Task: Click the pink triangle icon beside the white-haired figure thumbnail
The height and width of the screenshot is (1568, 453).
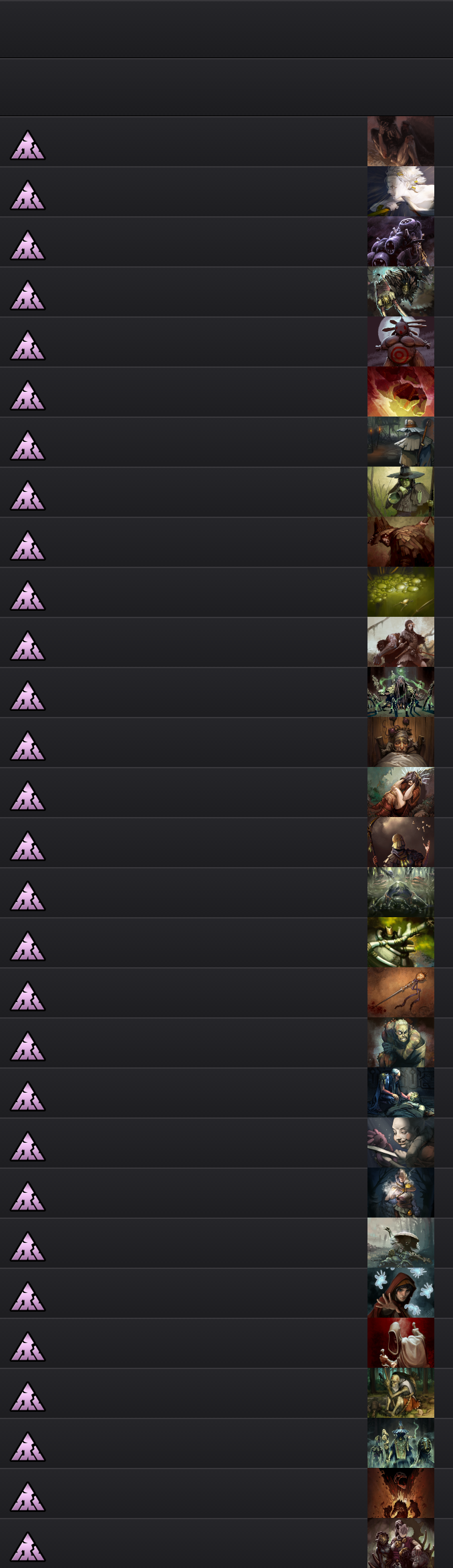Action: [x=27, y=195]
